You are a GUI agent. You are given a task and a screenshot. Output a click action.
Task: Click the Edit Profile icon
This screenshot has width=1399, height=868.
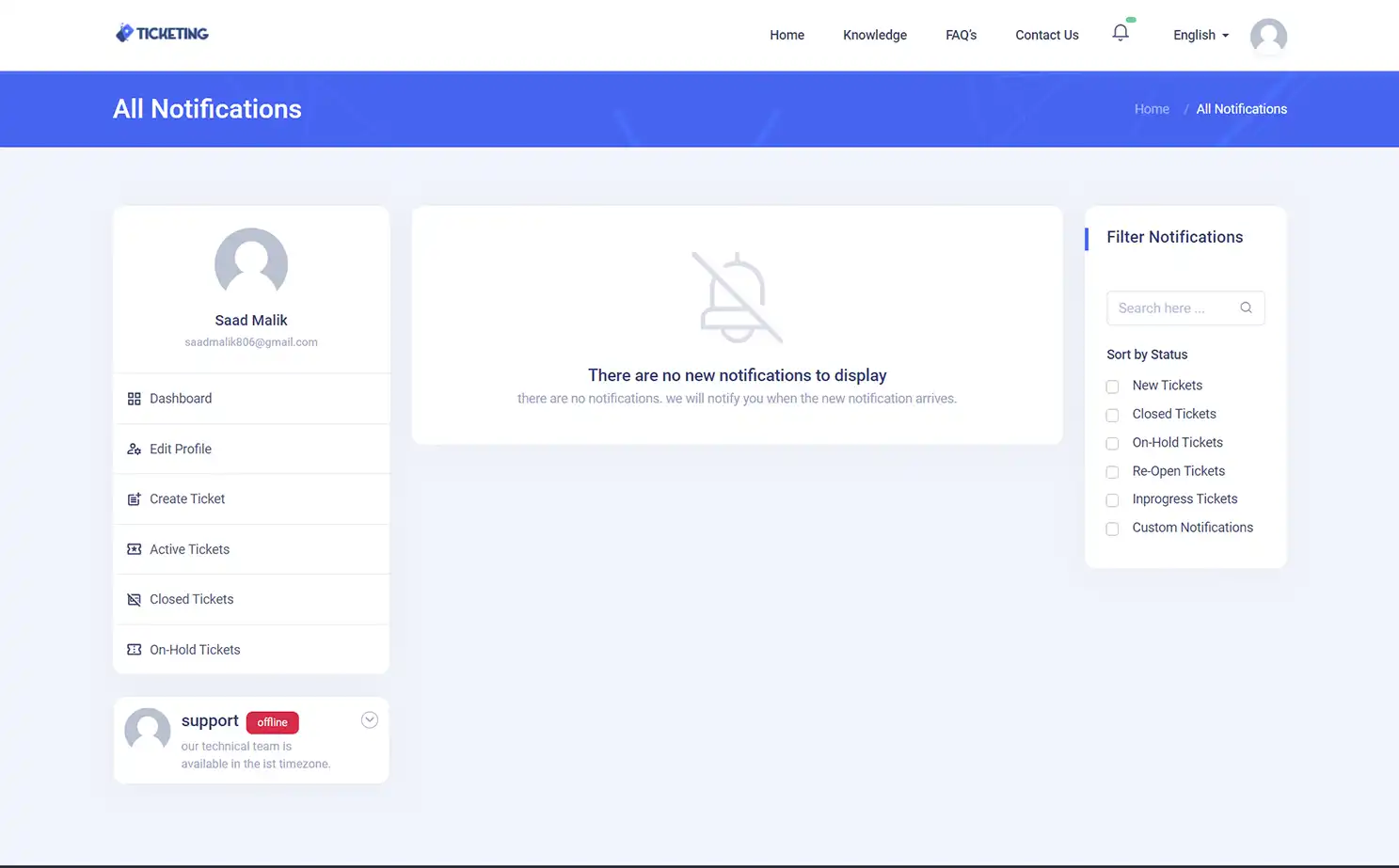133,449
